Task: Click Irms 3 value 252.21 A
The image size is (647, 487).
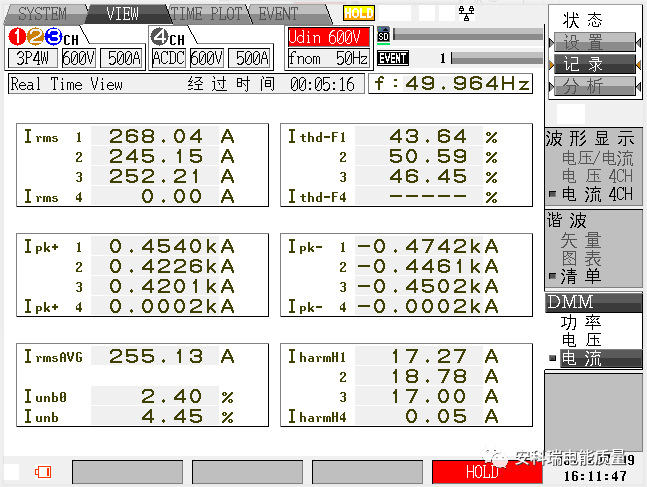Action: (171, 177)
